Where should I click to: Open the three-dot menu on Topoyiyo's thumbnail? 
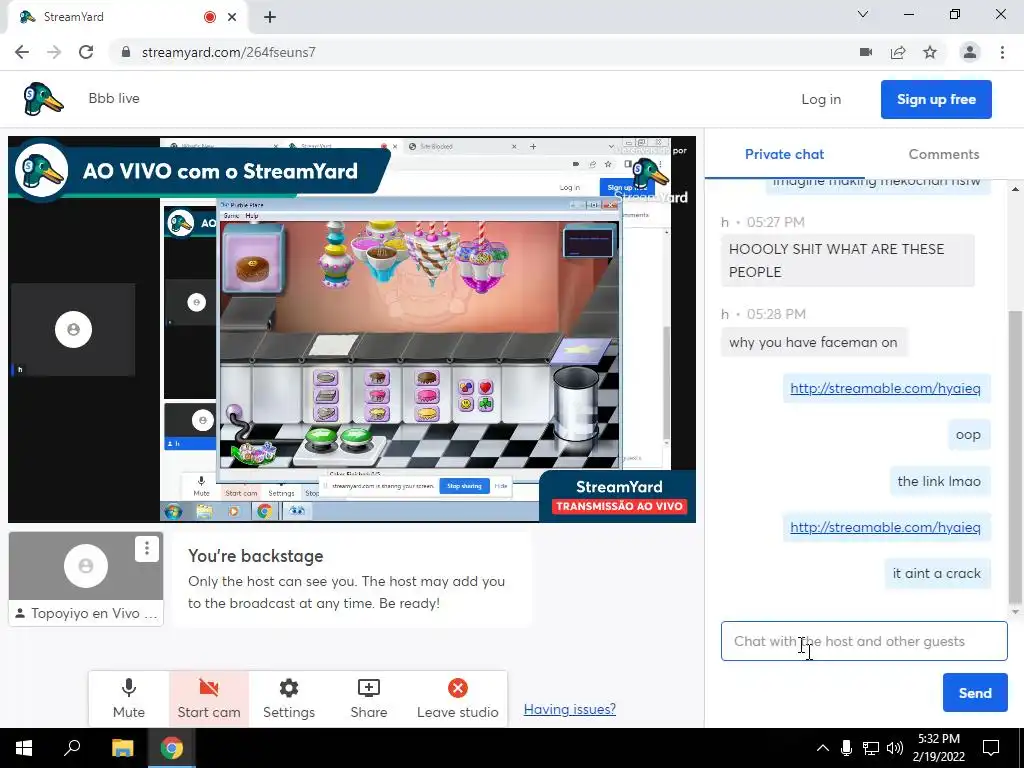coord(146,548)
